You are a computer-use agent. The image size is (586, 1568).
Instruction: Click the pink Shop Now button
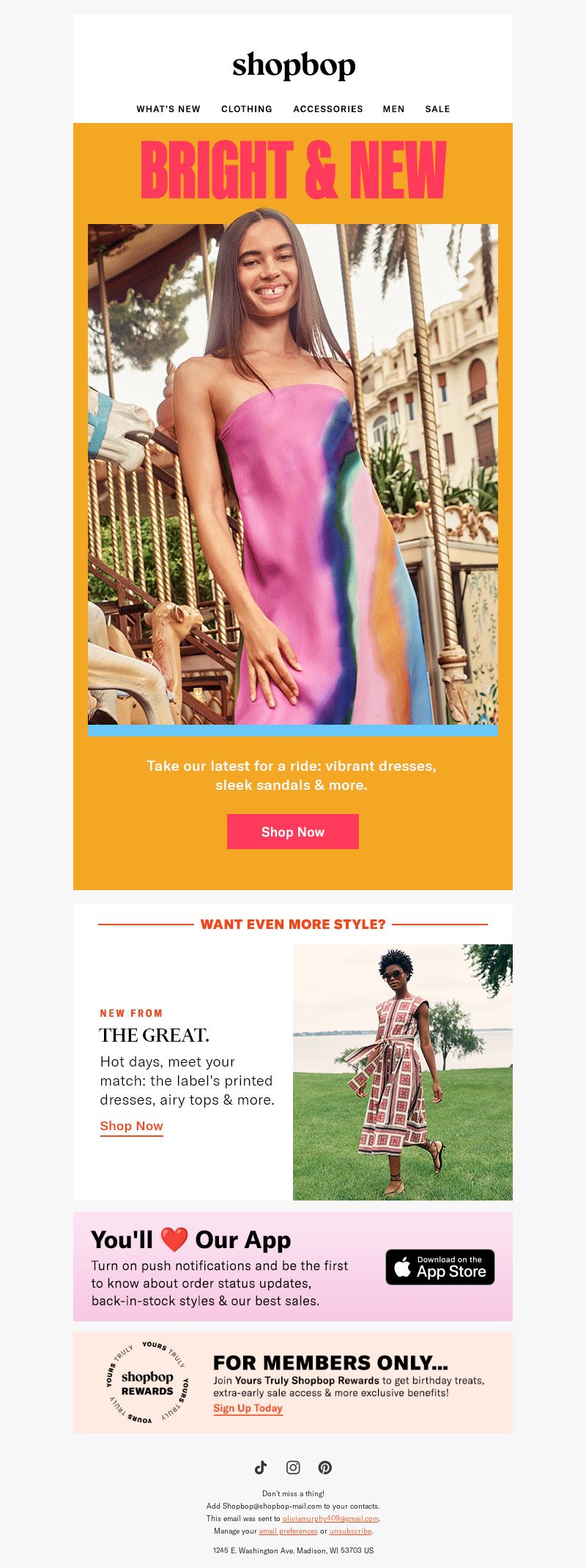[293, 832]
